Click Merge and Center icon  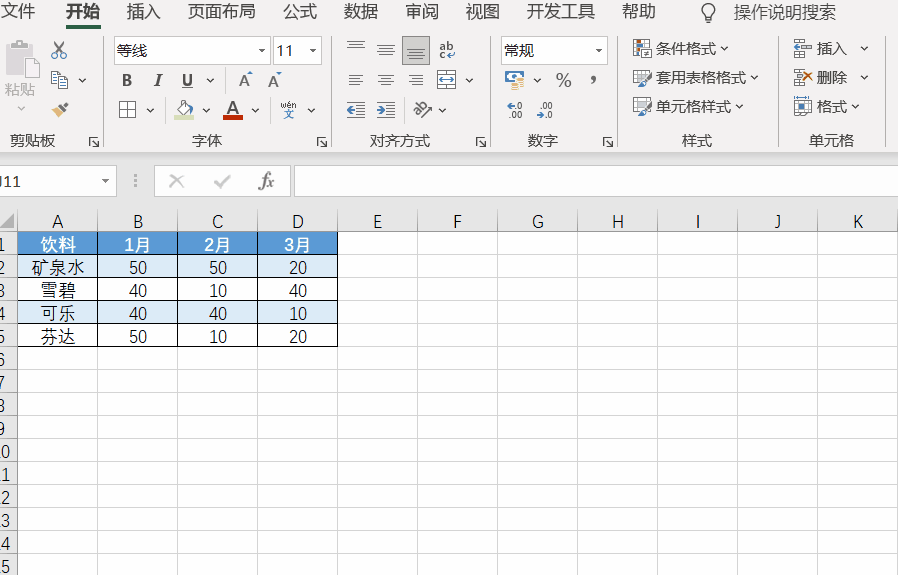(x=446, y=80)
